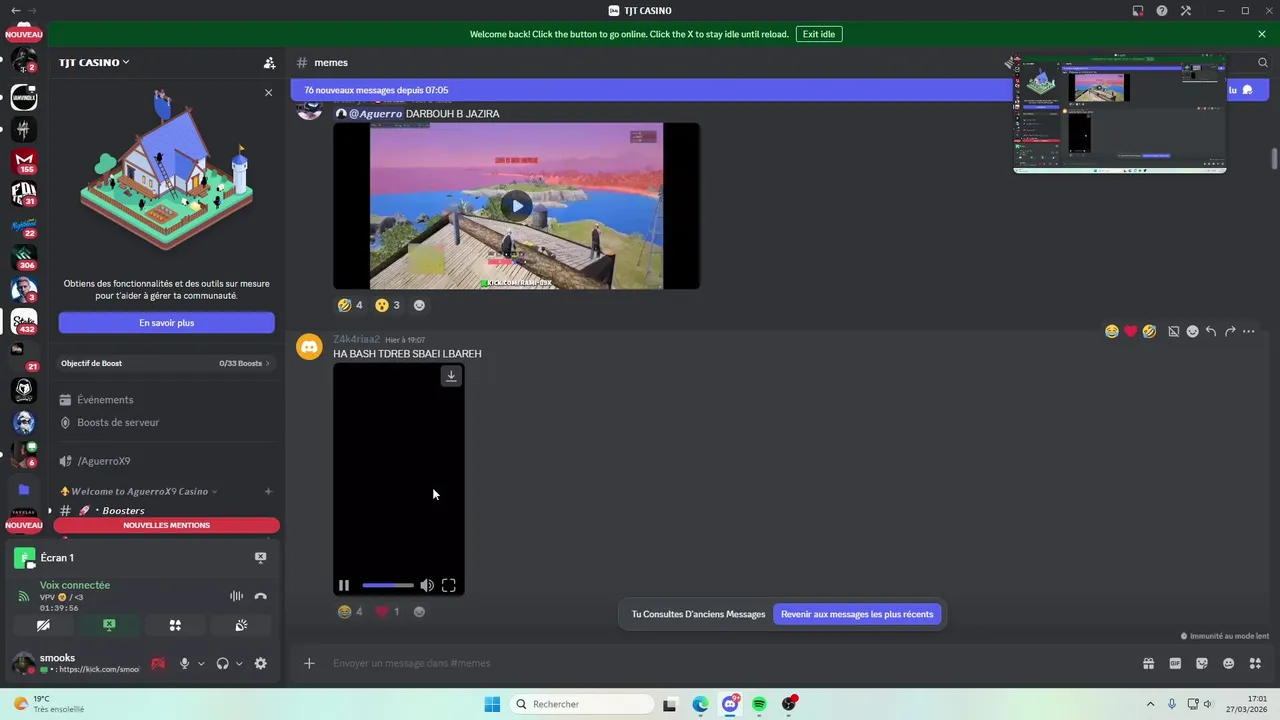Viewport: 1280px width, 720px height.
Task: Toggle microphone mute in user panel
Action: pyautogui.click(x=184, y=663)
